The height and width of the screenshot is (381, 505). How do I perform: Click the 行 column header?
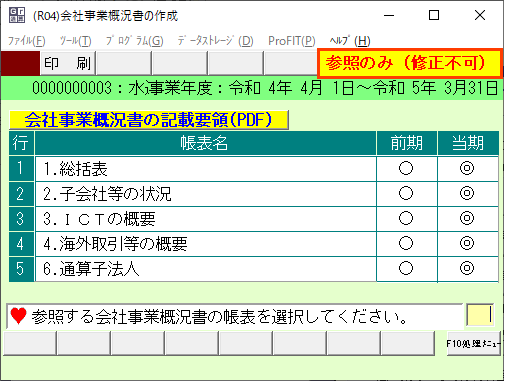click(x=21, y=143)
